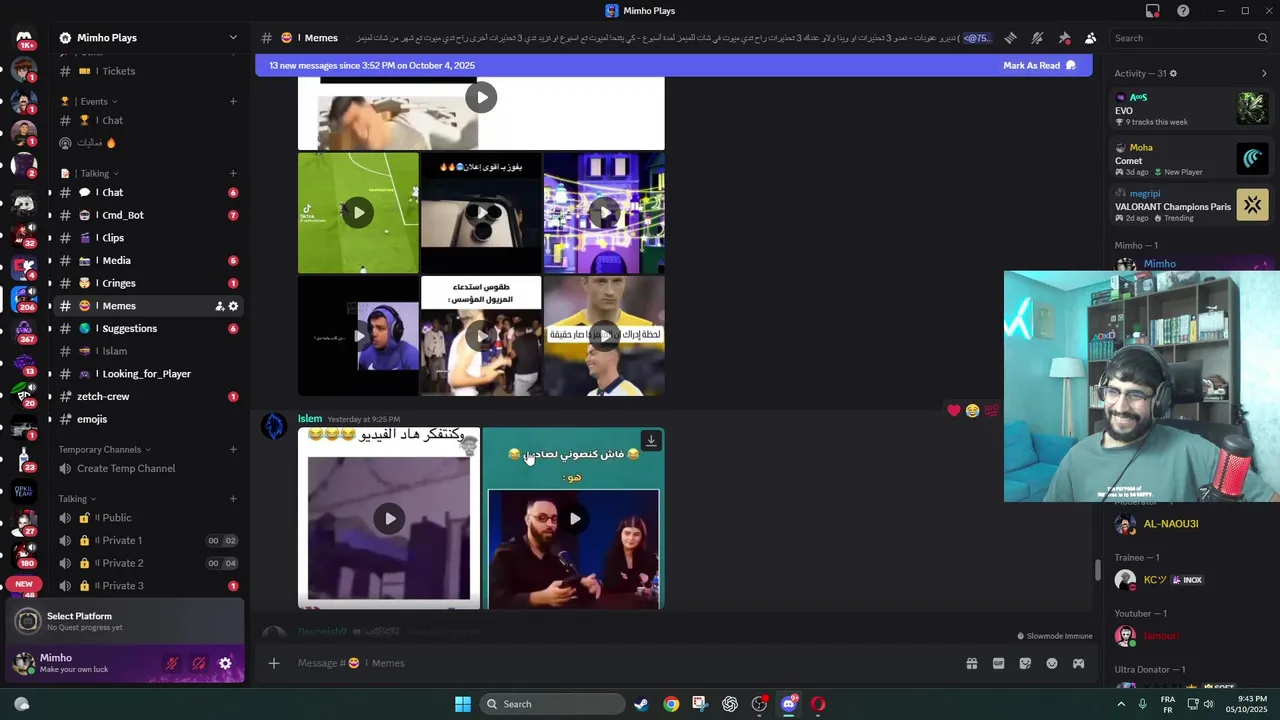Toggle the member list icon
Viewport: 1280px width, 720px height.
click(1090, 38)
